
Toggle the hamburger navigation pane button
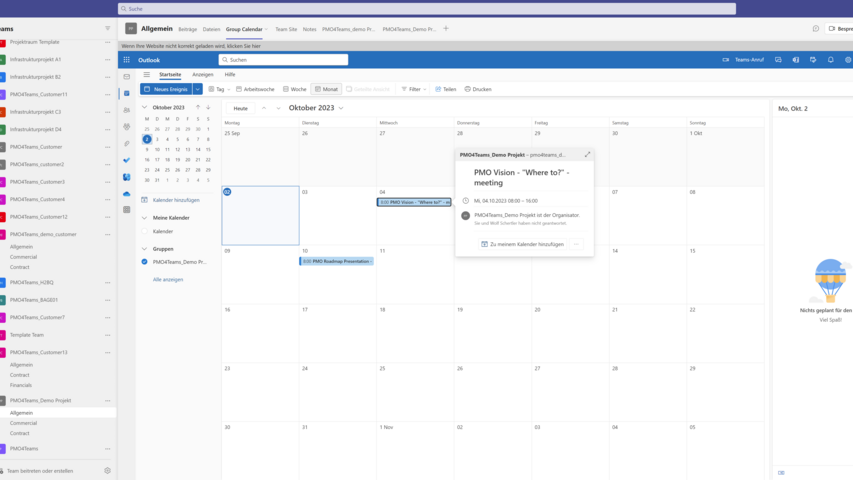(146, 74)
